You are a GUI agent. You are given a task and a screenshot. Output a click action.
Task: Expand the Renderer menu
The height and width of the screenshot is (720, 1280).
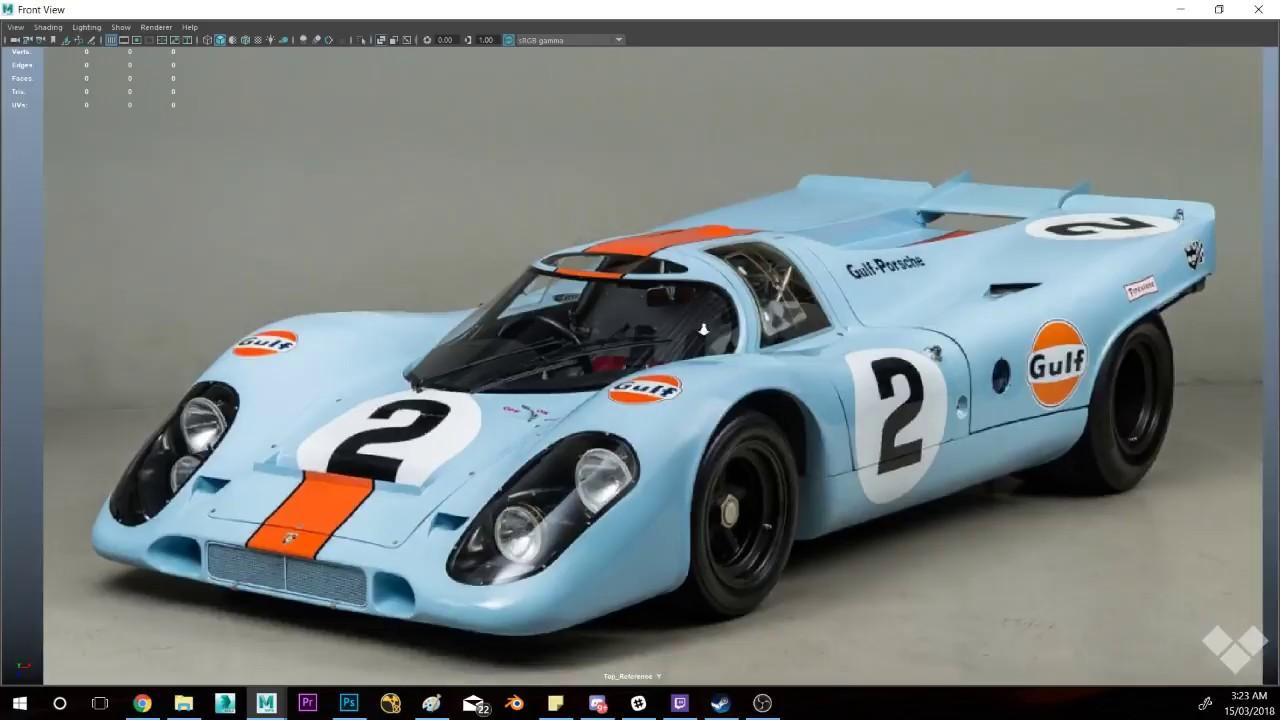156,27
